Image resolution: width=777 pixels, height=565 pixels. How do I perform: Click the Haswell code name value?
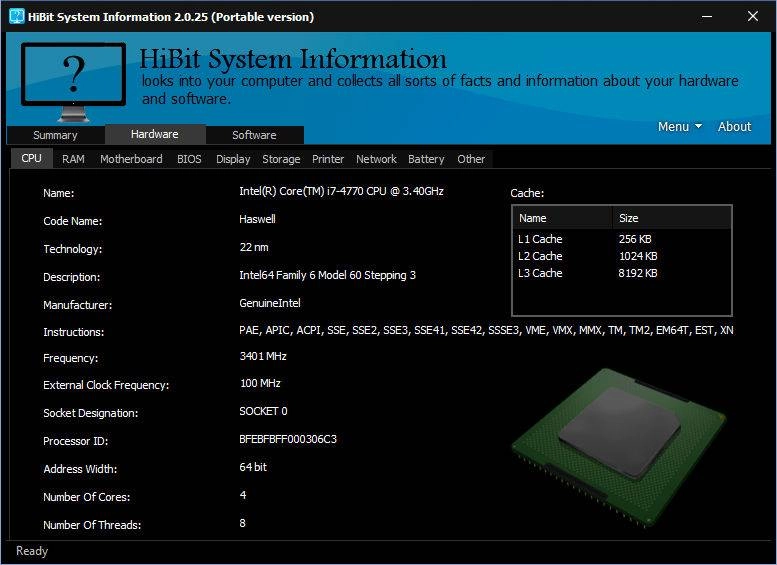pyautogui.click(x=257, y=219)
